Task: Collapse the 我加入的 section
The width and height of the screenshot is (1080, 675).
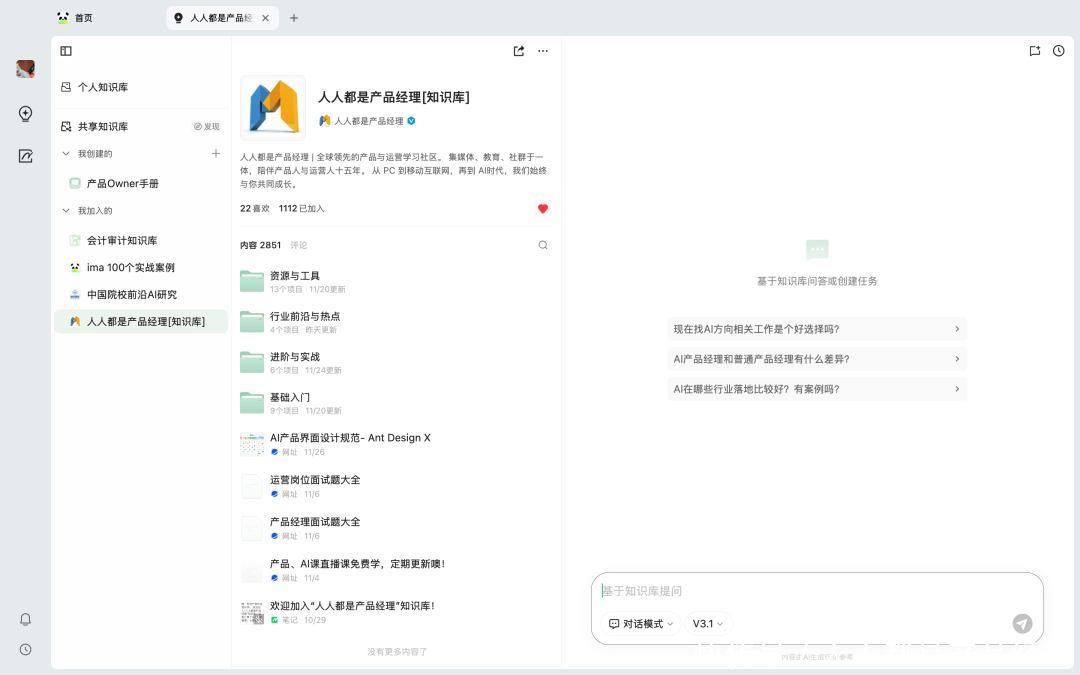Action: click(66, 211)
